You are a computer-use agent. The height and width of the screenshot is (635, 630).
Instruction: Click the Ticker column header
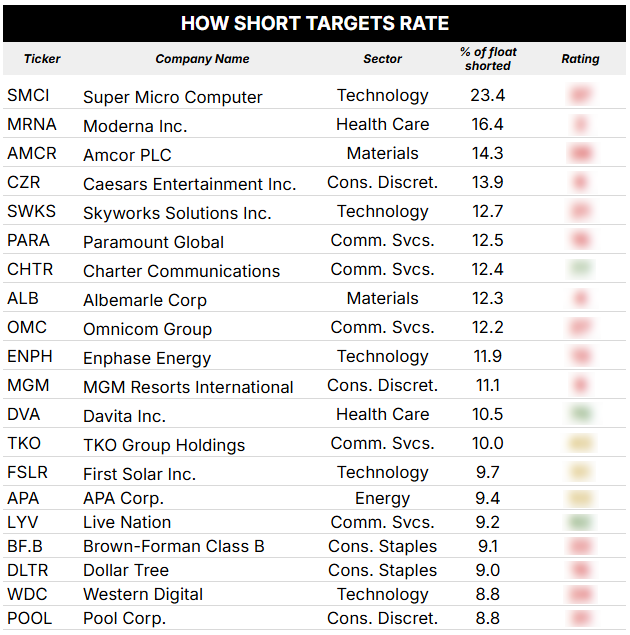[x=42, y=59]
